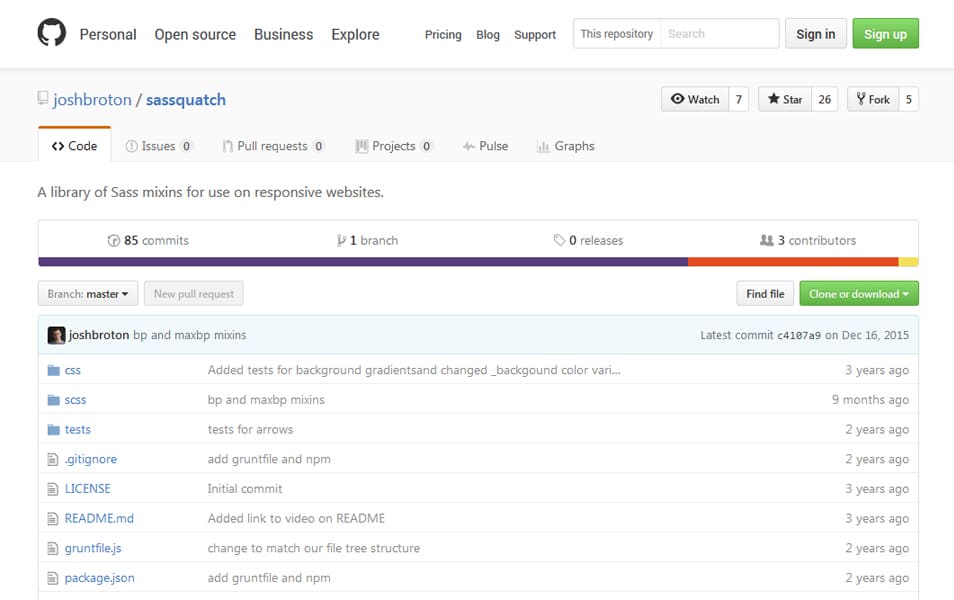The height and width of the screenshot is (600, 954).
Task: Watch the repository with the eye button
Action: coord(695,99)
